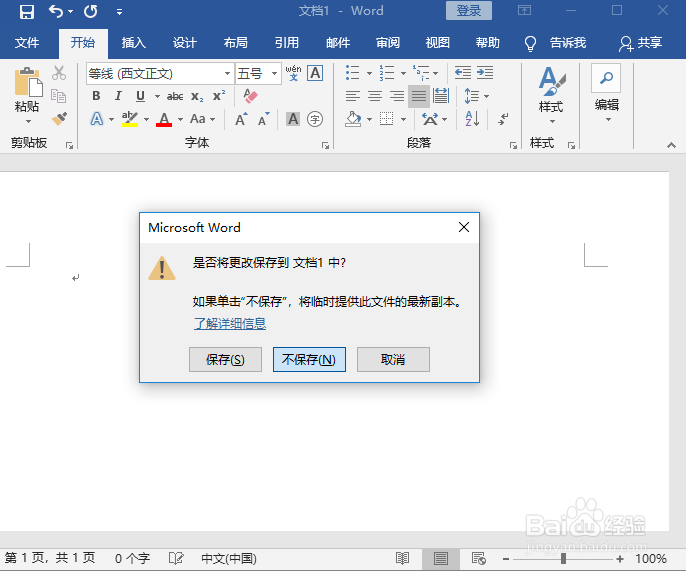
Task: Switch to the 视图 View tab
Action: [x=438, y=43]
